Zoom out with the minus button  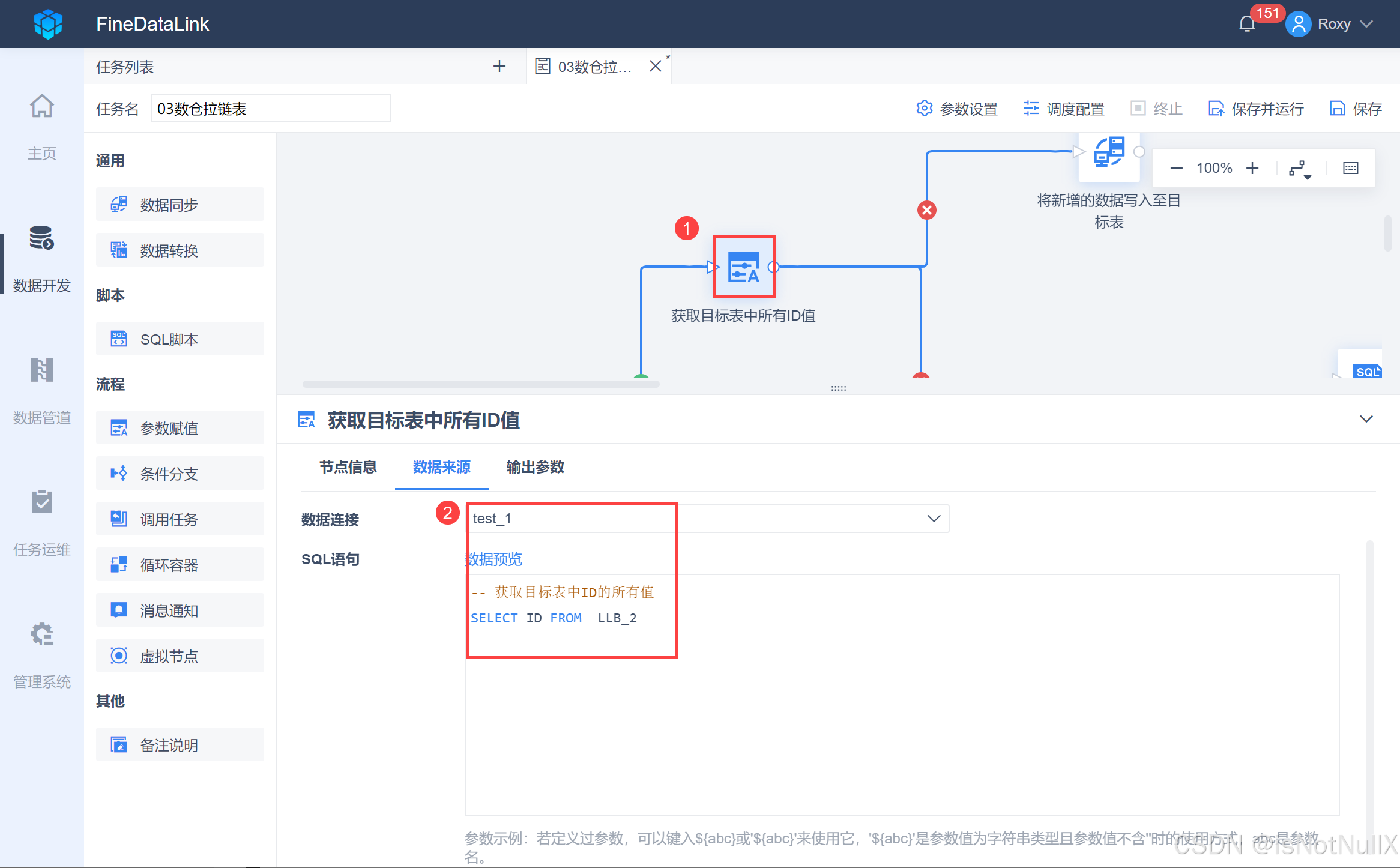coord(1176,169)
